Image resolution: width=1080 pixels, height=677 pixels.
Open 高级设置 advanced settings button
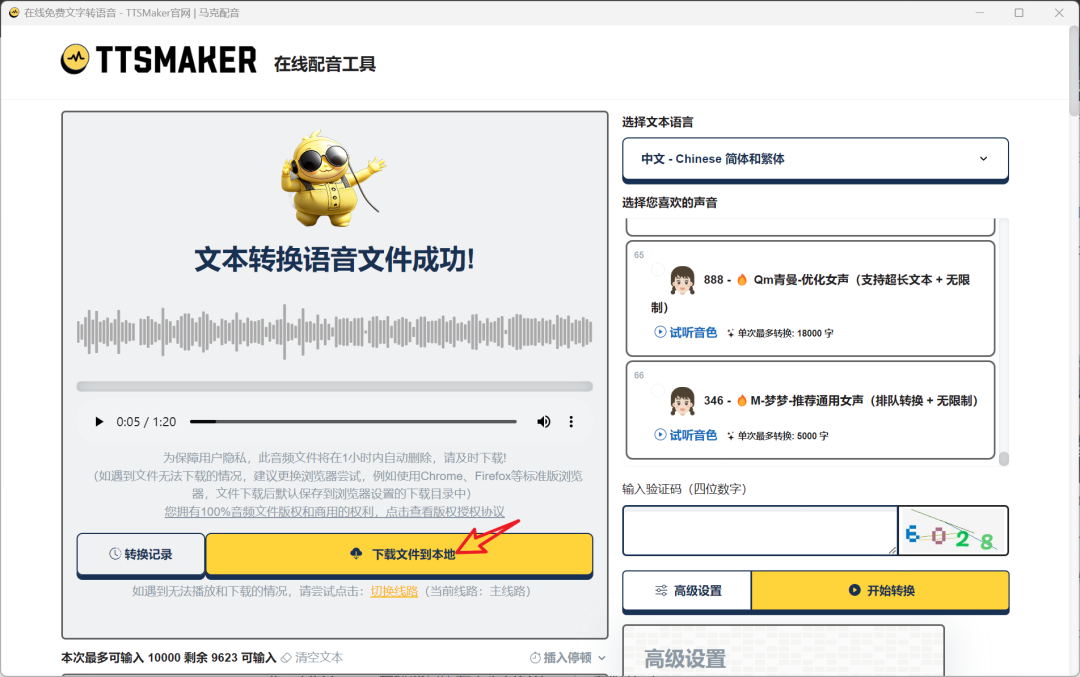pyautogui.click(x=687, y=590)
